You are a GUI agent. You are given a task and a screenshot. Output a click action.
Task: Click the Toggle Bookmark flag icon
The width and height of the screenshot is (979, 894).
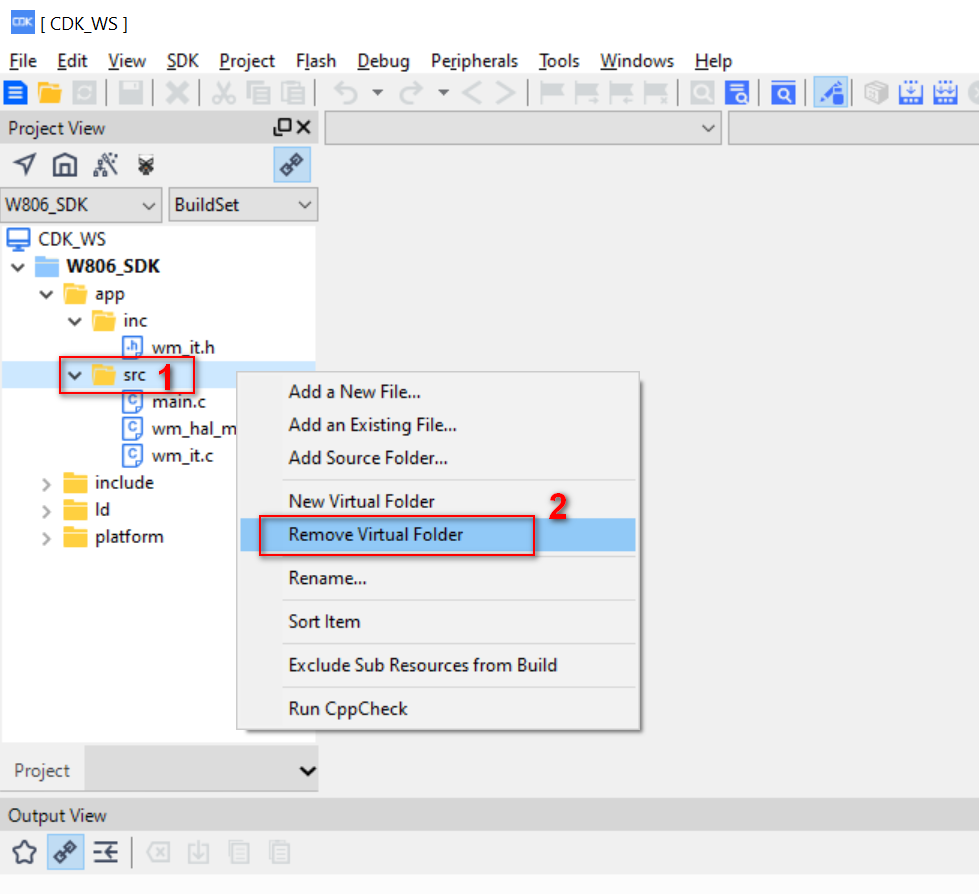(x=552, y=93)
